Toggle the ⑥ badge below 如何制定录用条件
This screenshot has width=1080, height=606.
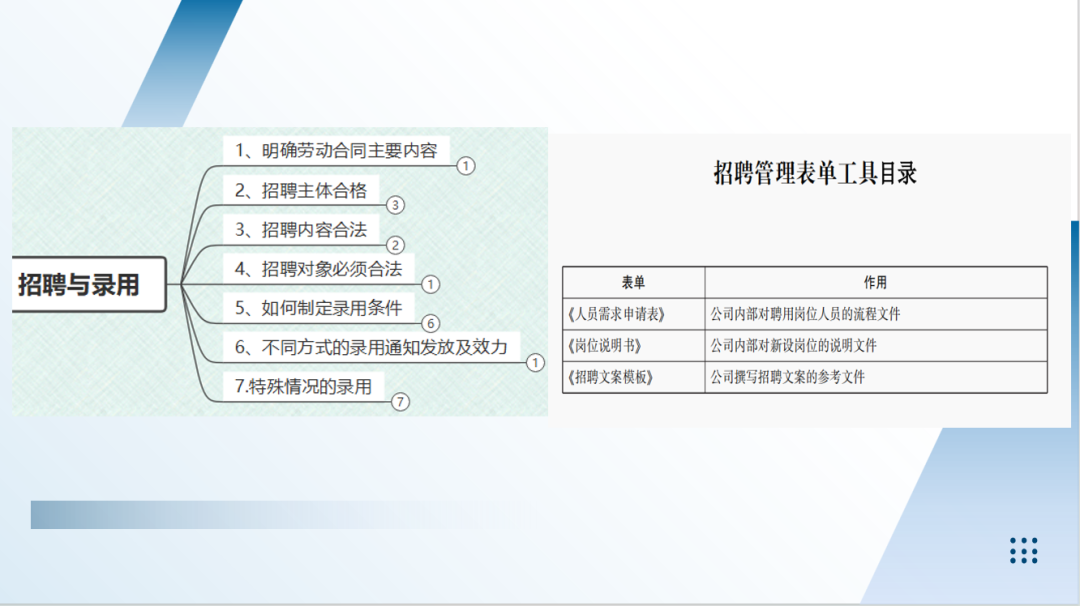click(x=429, y=324)
